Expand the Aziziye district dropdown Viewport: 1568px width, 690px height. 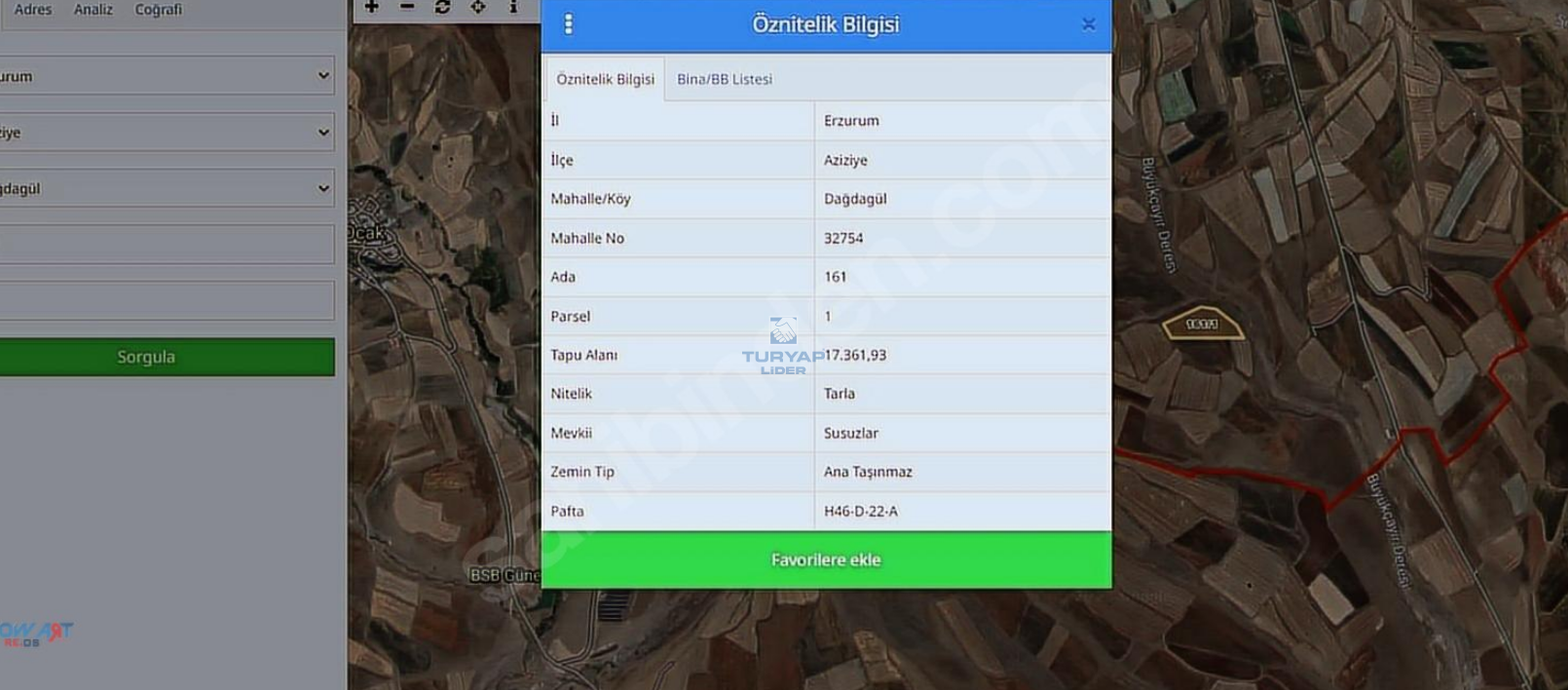pyautogui.click(x=167, y=133)
